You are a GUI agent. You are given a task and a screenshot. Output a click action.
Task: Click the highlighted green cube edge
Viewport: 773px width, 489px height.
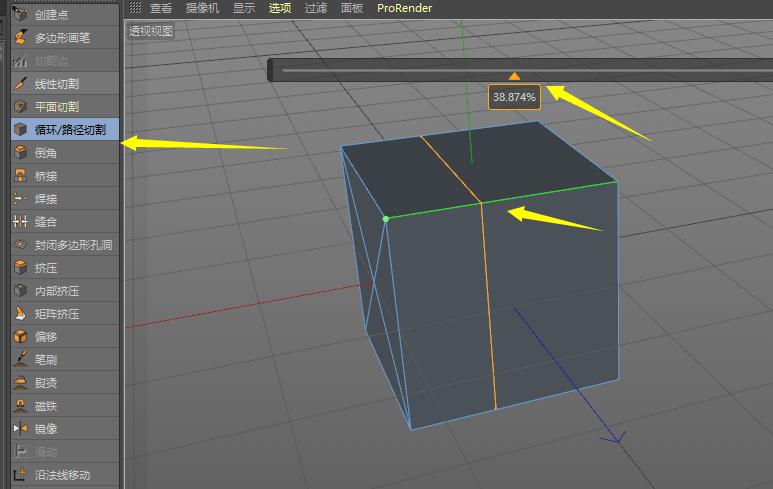501,200
